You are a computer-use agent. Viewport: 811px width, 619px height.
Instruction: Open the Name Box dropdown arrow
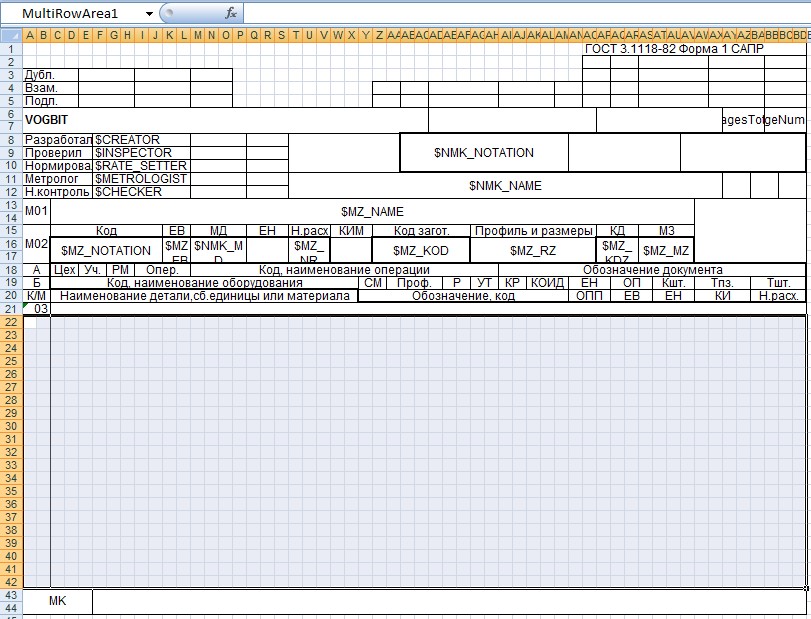(x=148, y=14)
